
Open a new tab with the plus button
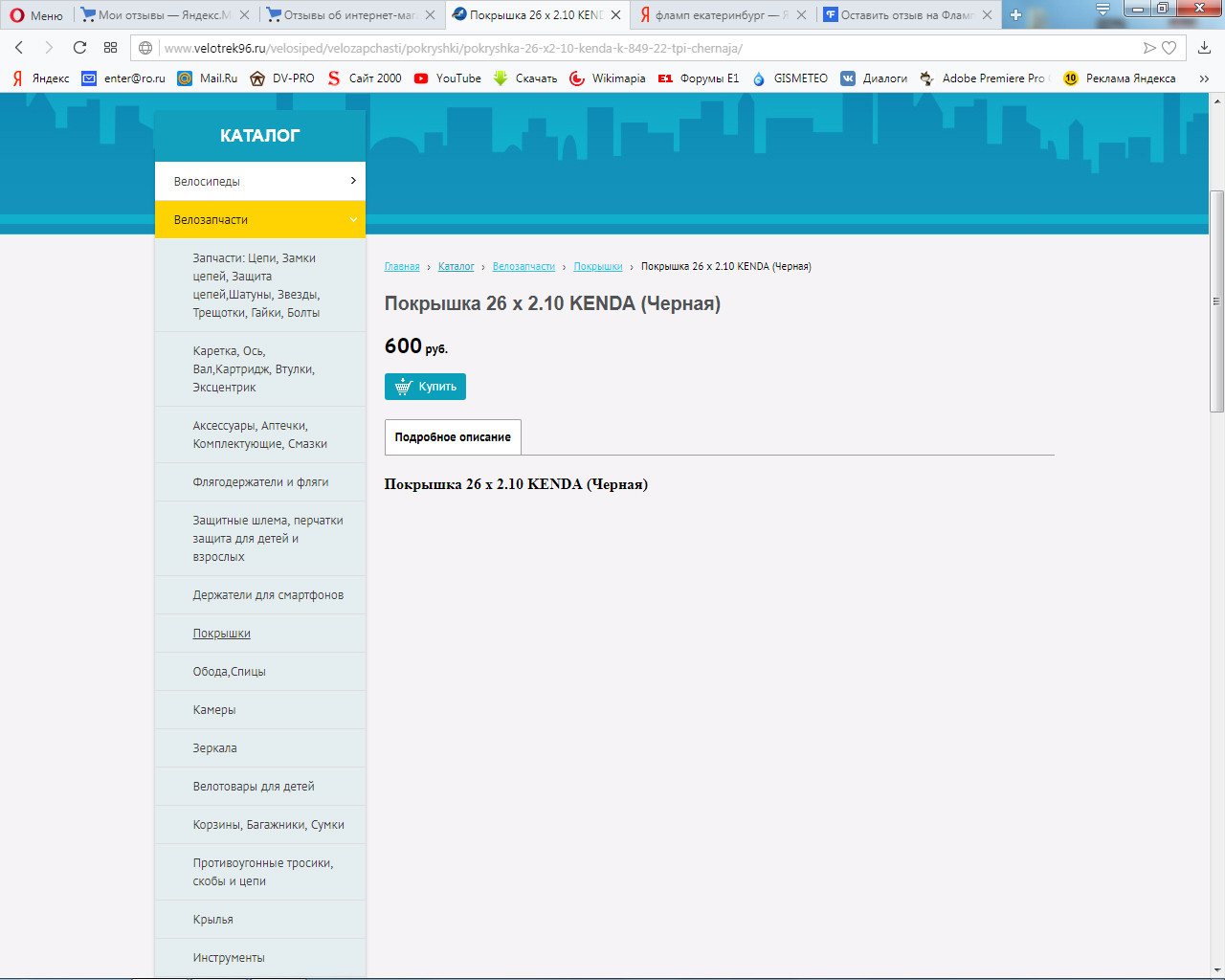pyautogui.click(x=1015, y=15)
